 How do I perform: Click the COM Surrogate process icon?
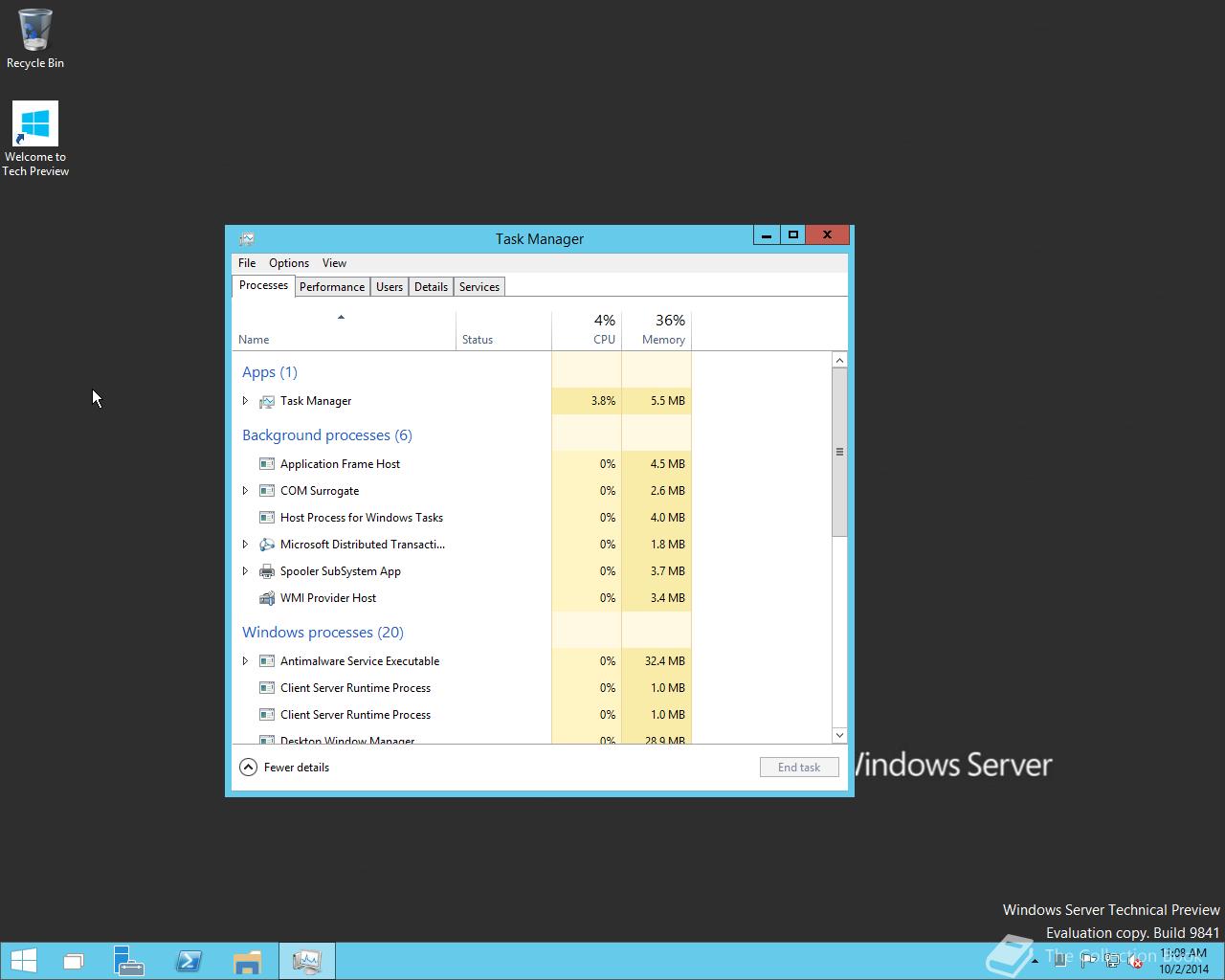[x=267, y=491]
